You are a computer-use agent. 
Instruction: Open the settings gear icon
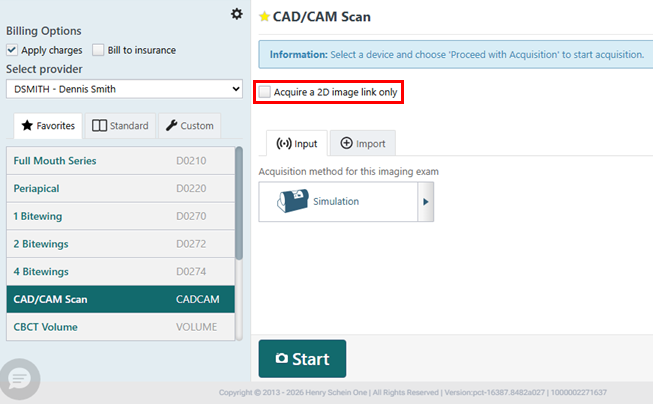(236, 13)
